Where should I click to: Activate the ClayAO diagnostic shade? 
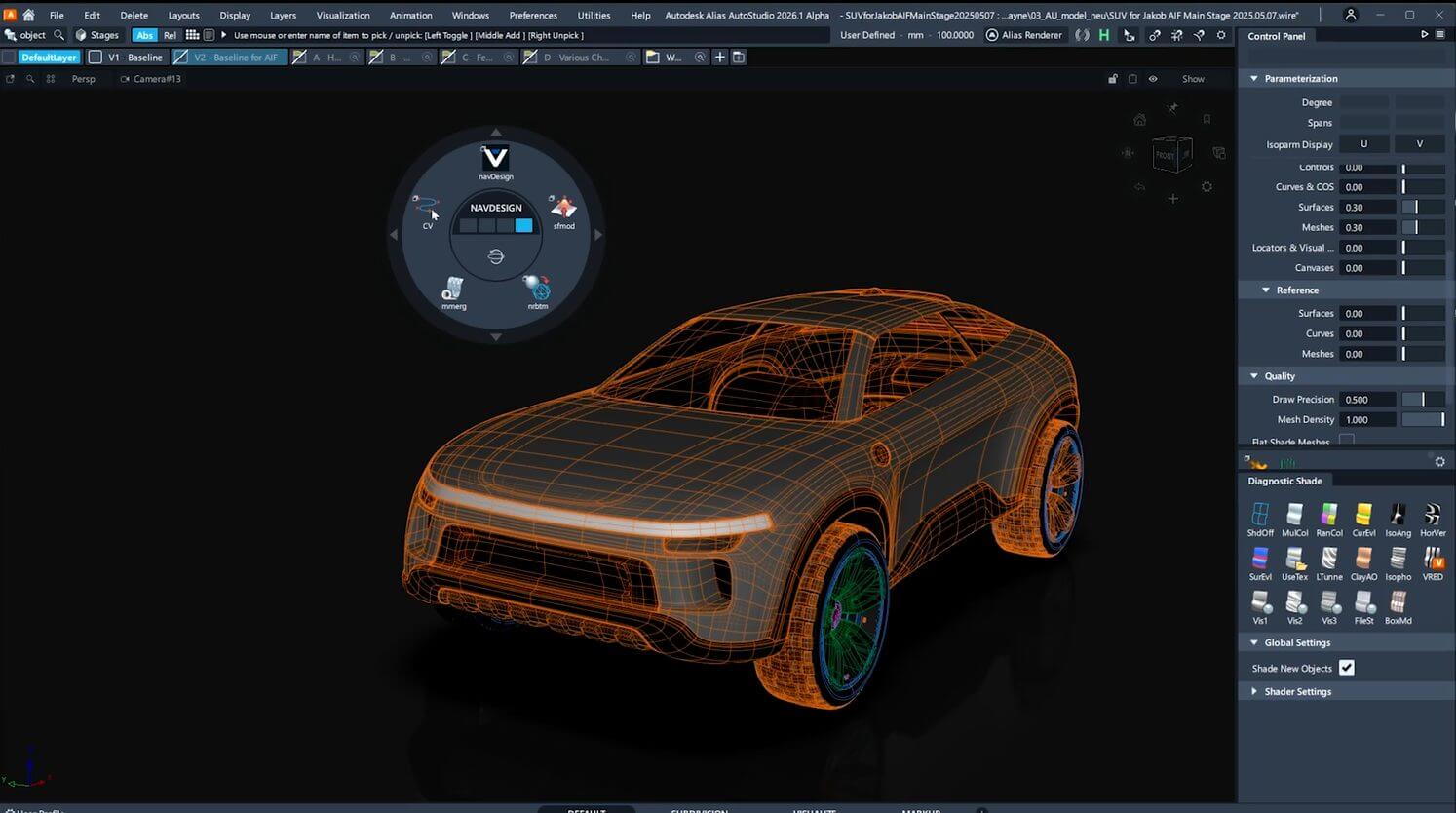pyautogui.click(x=1362, y=561)
